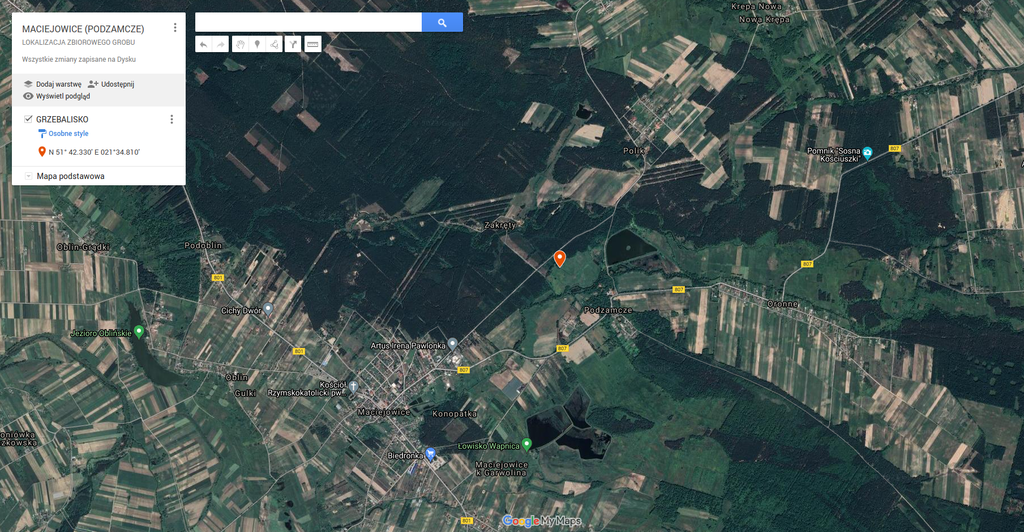
Task: Select the add directions tool
Action: pyautogui.click(x=293, y=44)
